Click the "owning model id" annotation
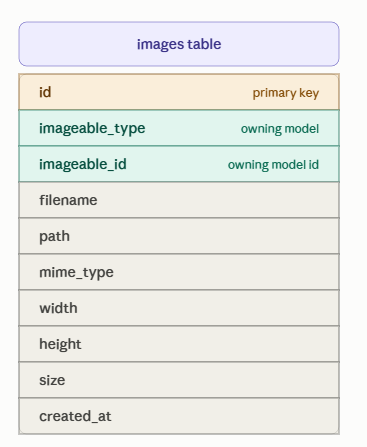Screen dimensions: 367x447 [x=273, y=165]
